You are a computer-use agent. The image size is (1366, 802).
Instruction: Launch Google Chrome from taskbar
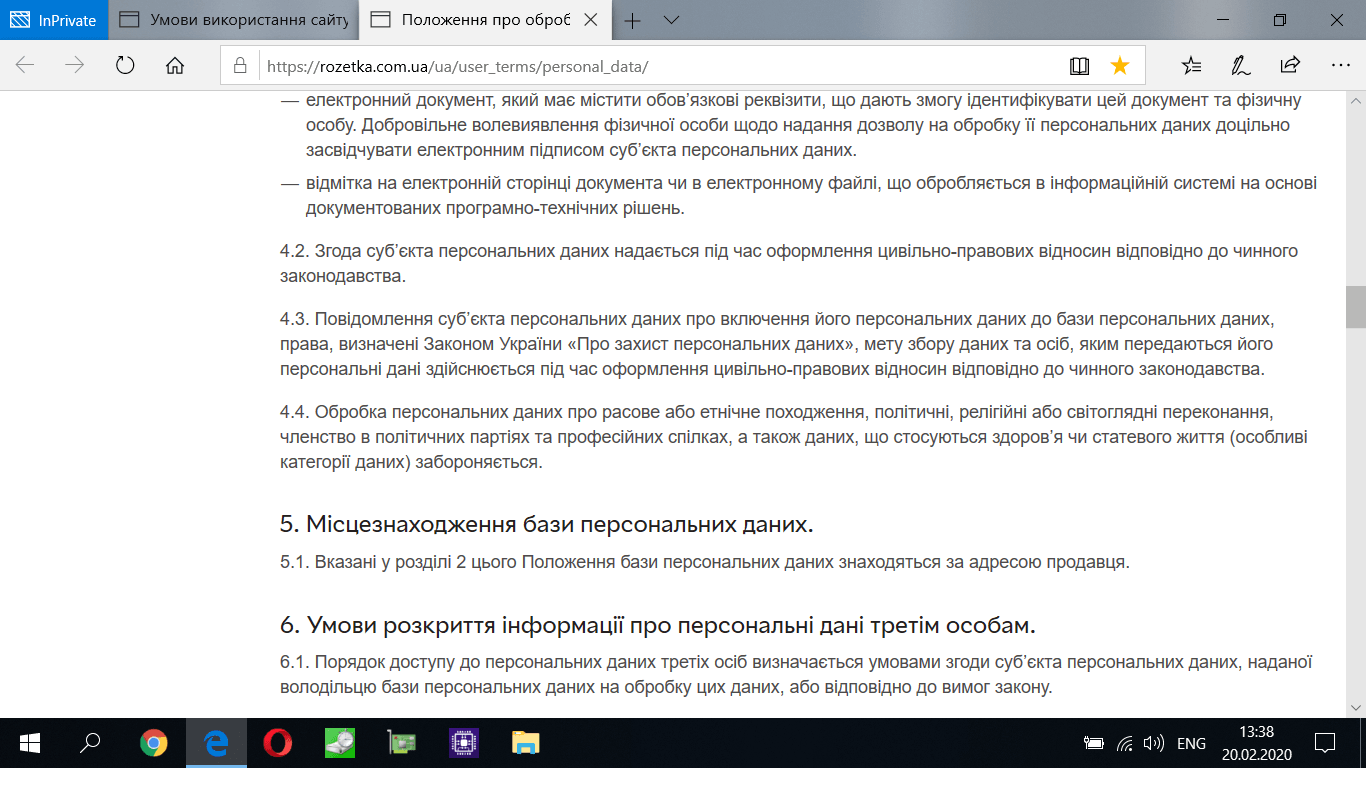click(x=153, y=743)
